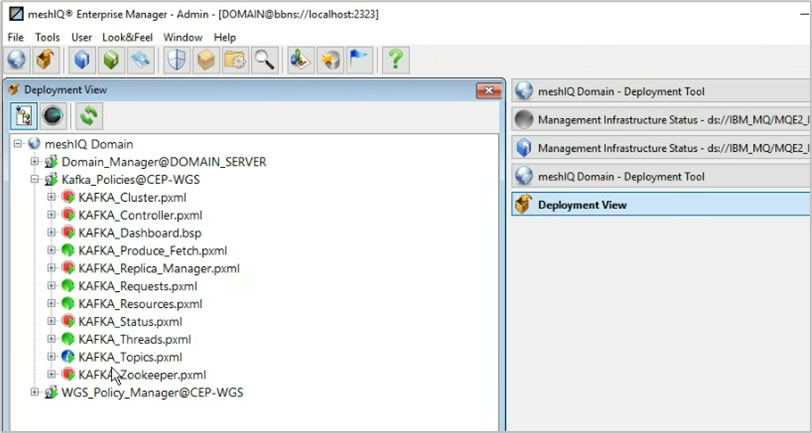Select KAFKA_Threads.pxml policy
The image size is (812, 433).
click(135, 339)
